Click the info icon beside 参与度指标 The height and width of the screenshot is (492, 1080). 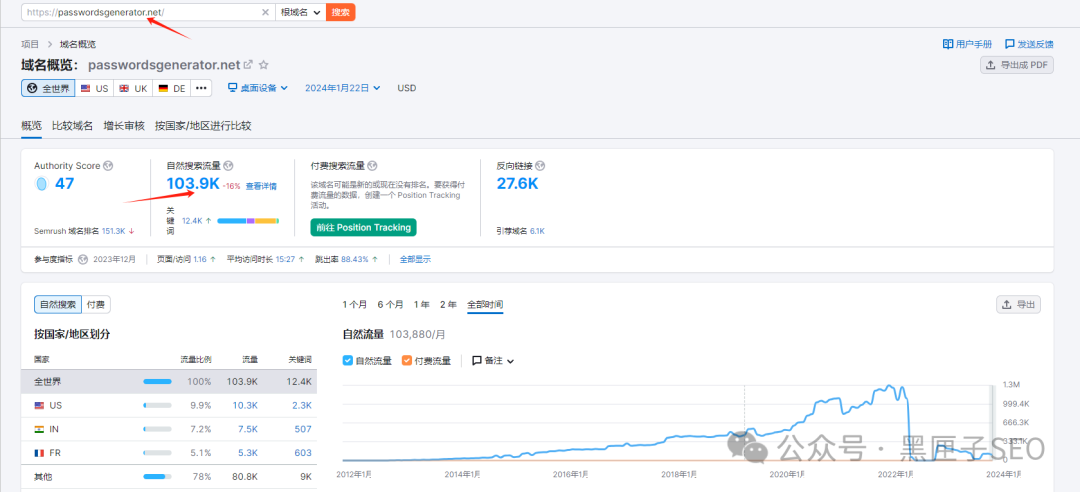click(x=83, y=260)
